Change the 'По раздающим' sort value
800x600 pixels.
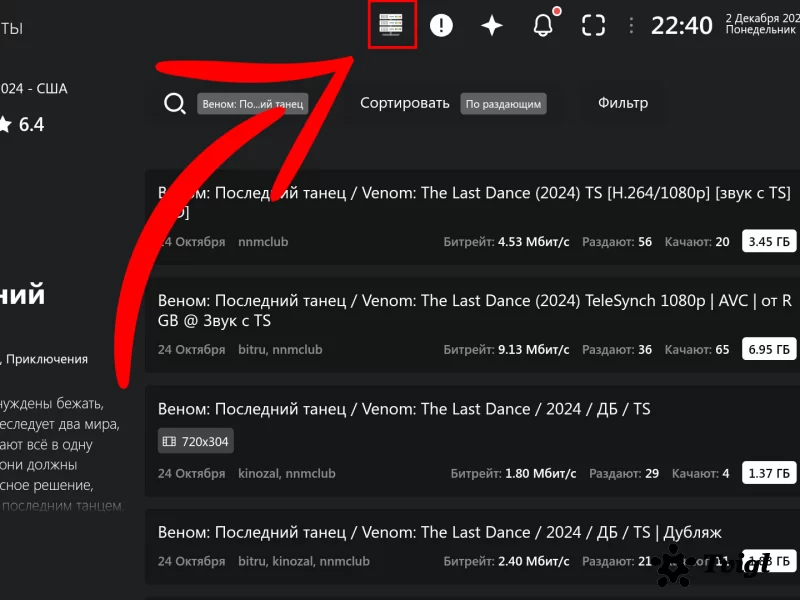503,104
